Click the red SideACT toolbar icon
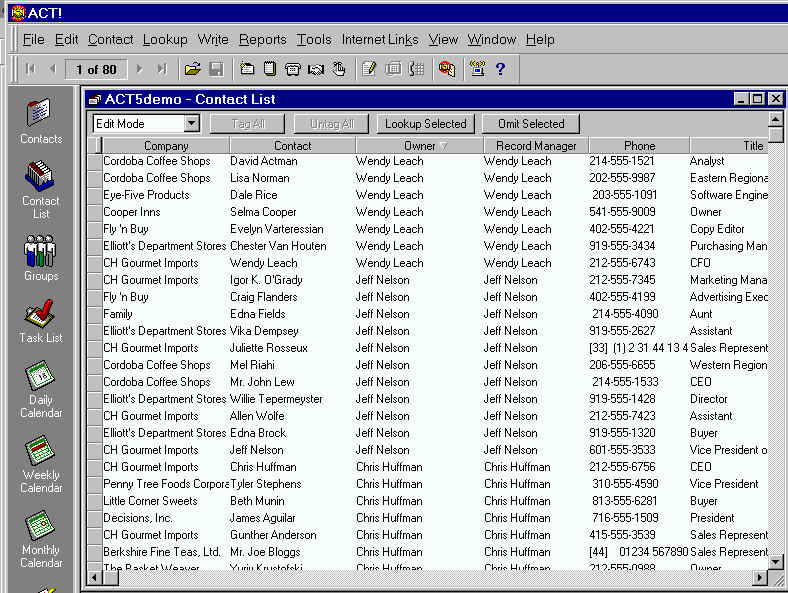Image resolution: width=788 pixels, height=593 pixels. pos(447,69)
